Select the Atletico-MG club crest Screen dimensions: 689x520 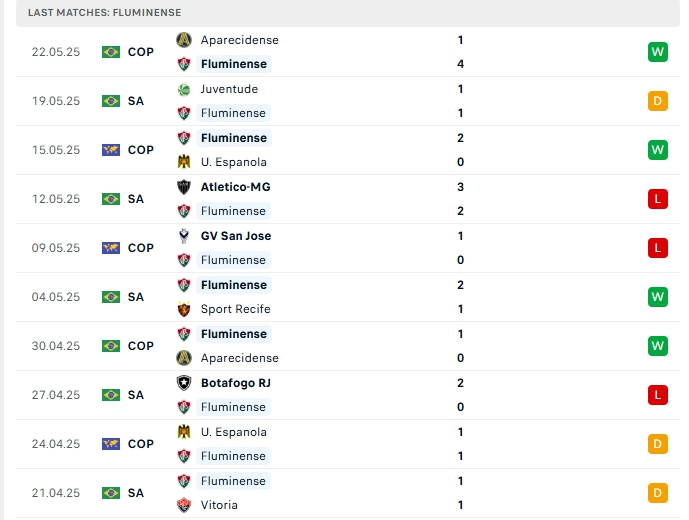(x=183, y=187)
